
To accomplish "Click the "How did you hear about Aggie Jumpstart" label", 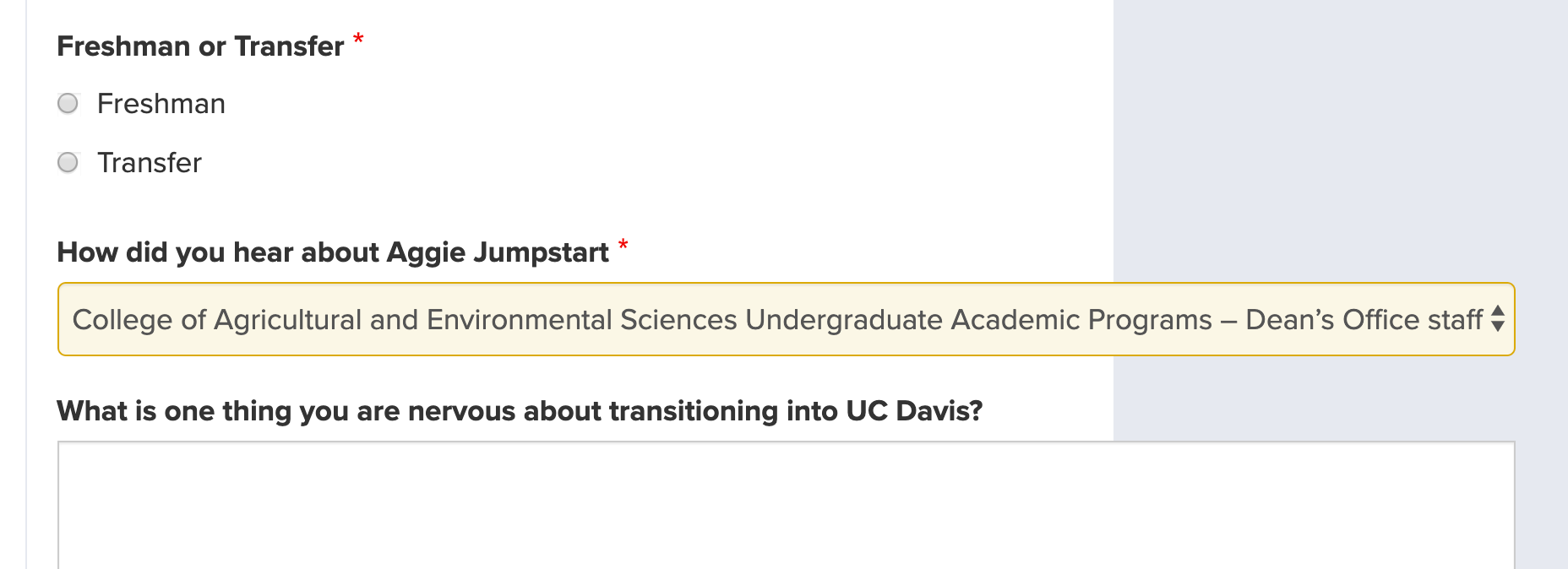I will click(333, 252).
